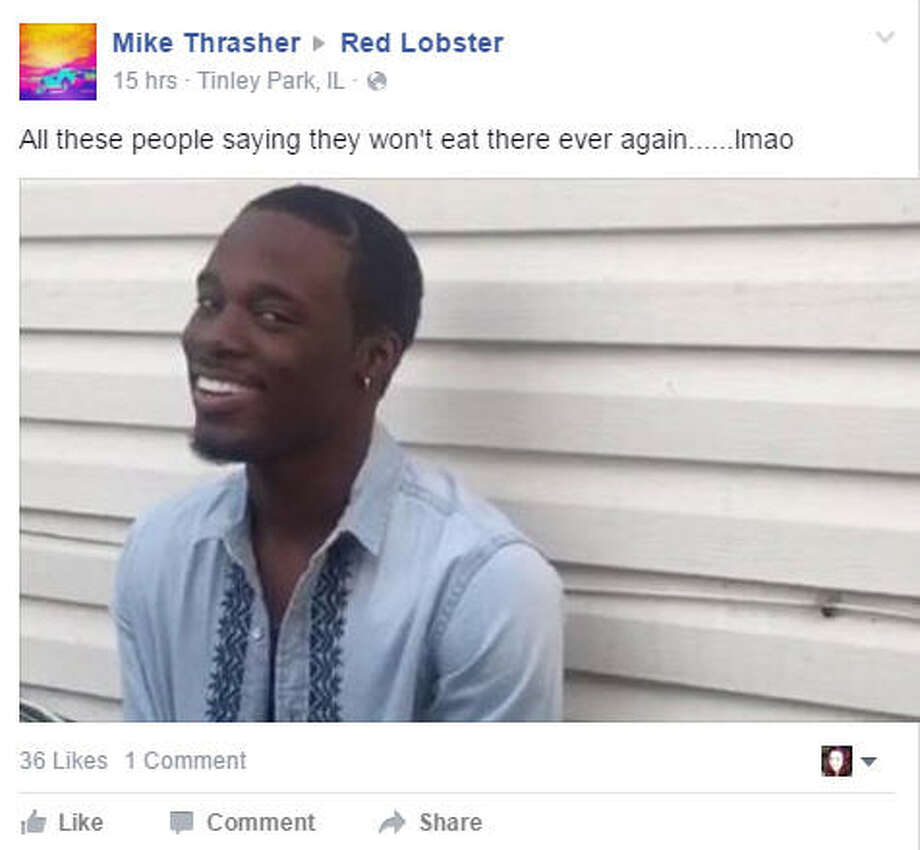Click the Comment button label
The image size is (920, 850).
tap(261, 822)
